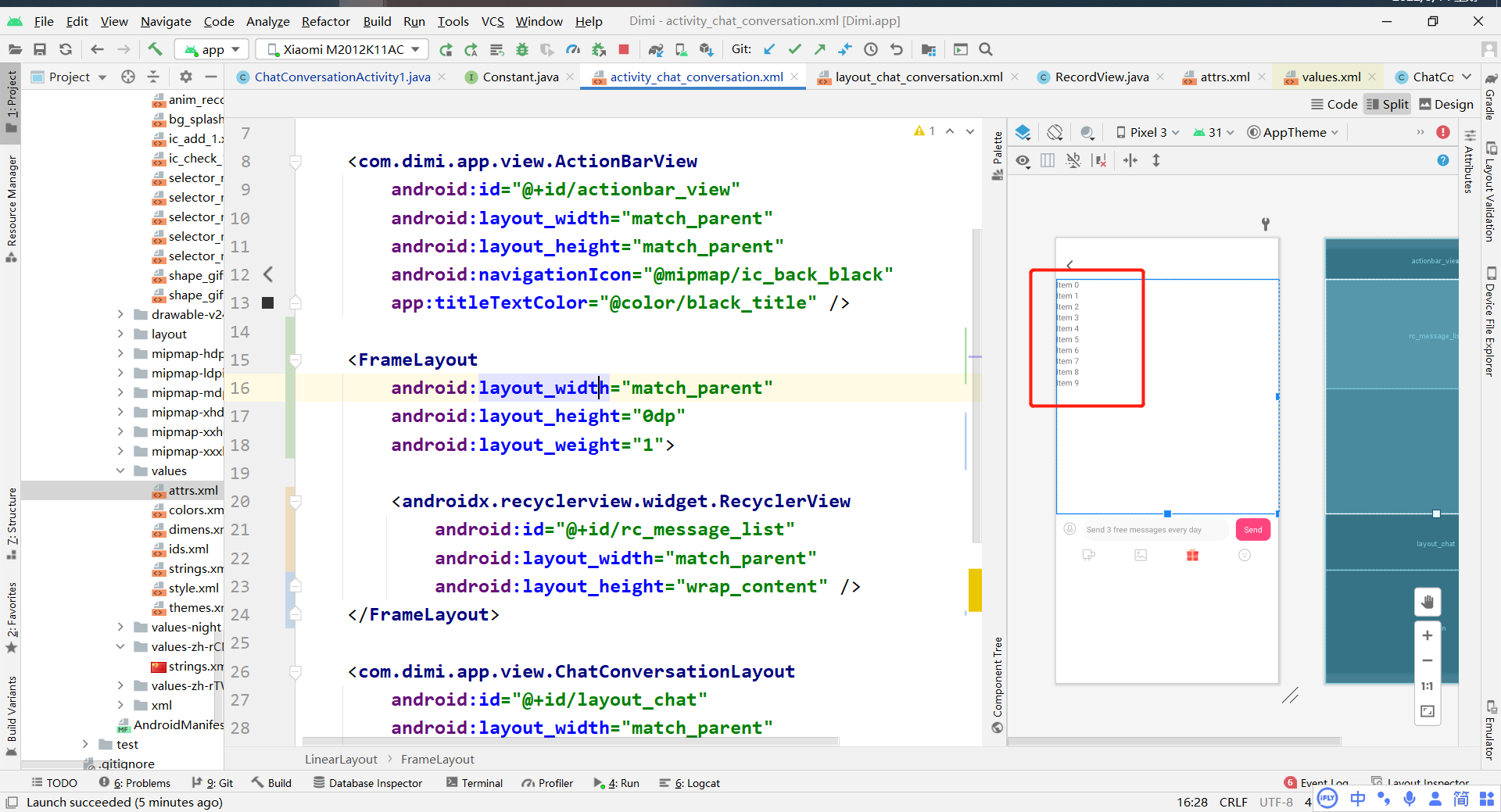Zoom in design preview with plus
Image resolution: width=1501 pixels, height=812 pixels.
coord(1428,635)
